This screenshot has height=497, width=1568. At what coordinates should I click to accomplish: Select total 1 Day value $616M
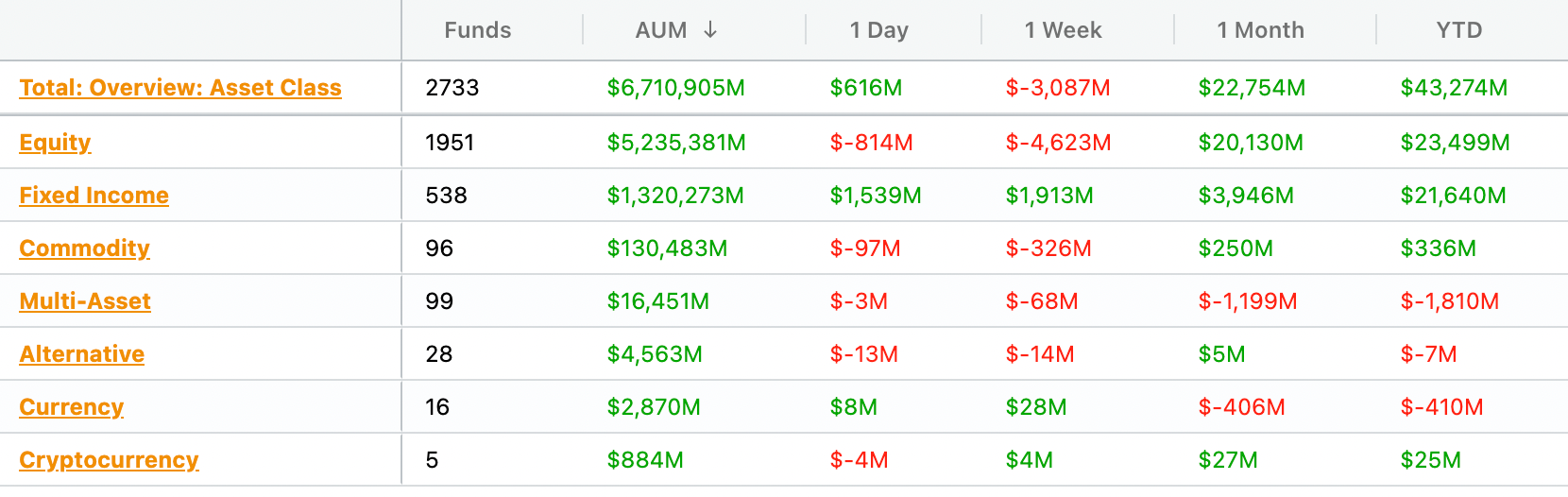click(x=866, y=88)
